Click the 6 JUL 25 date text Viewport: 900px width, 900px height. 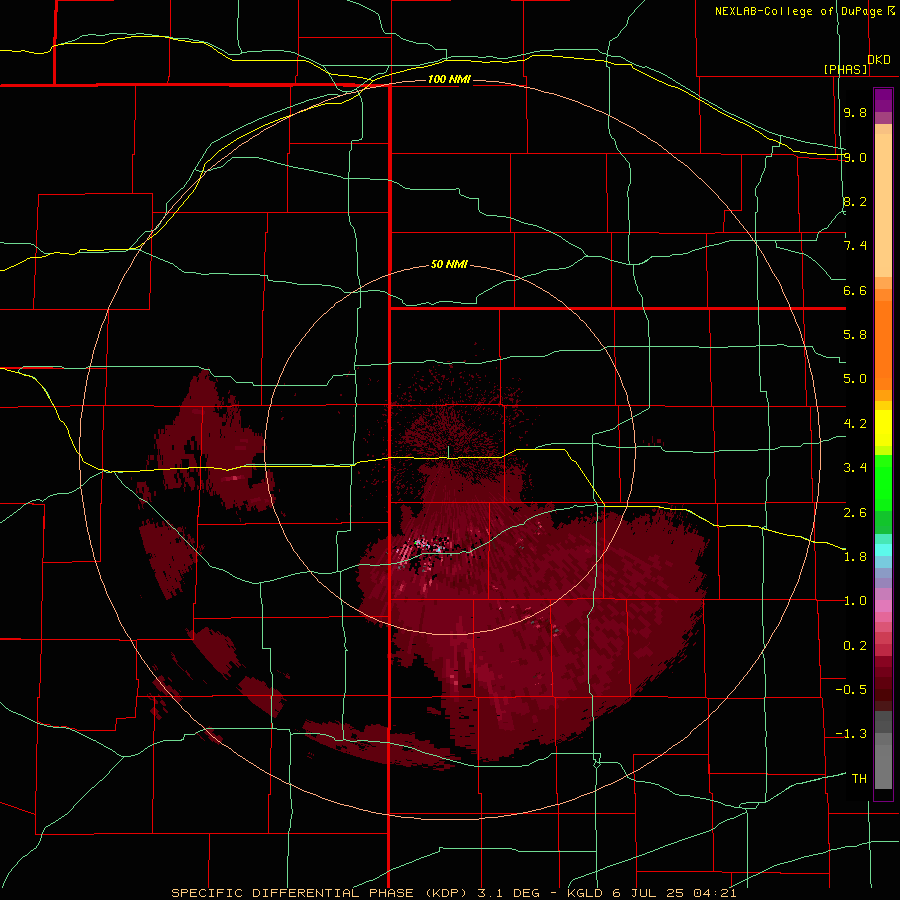(x=649, y=893)
